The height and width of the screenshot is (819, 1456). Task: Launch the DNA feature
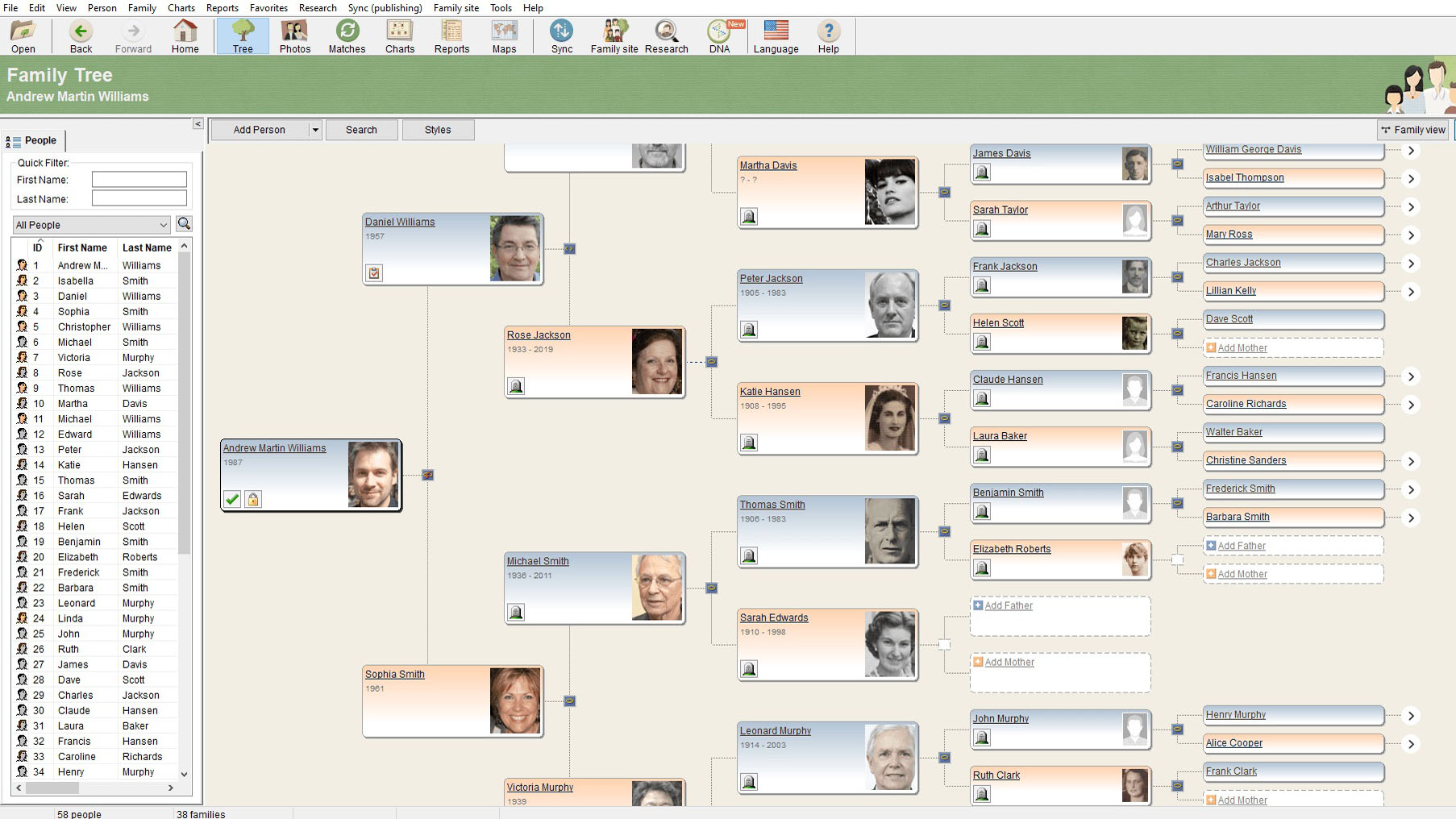[x=717, y=35]
